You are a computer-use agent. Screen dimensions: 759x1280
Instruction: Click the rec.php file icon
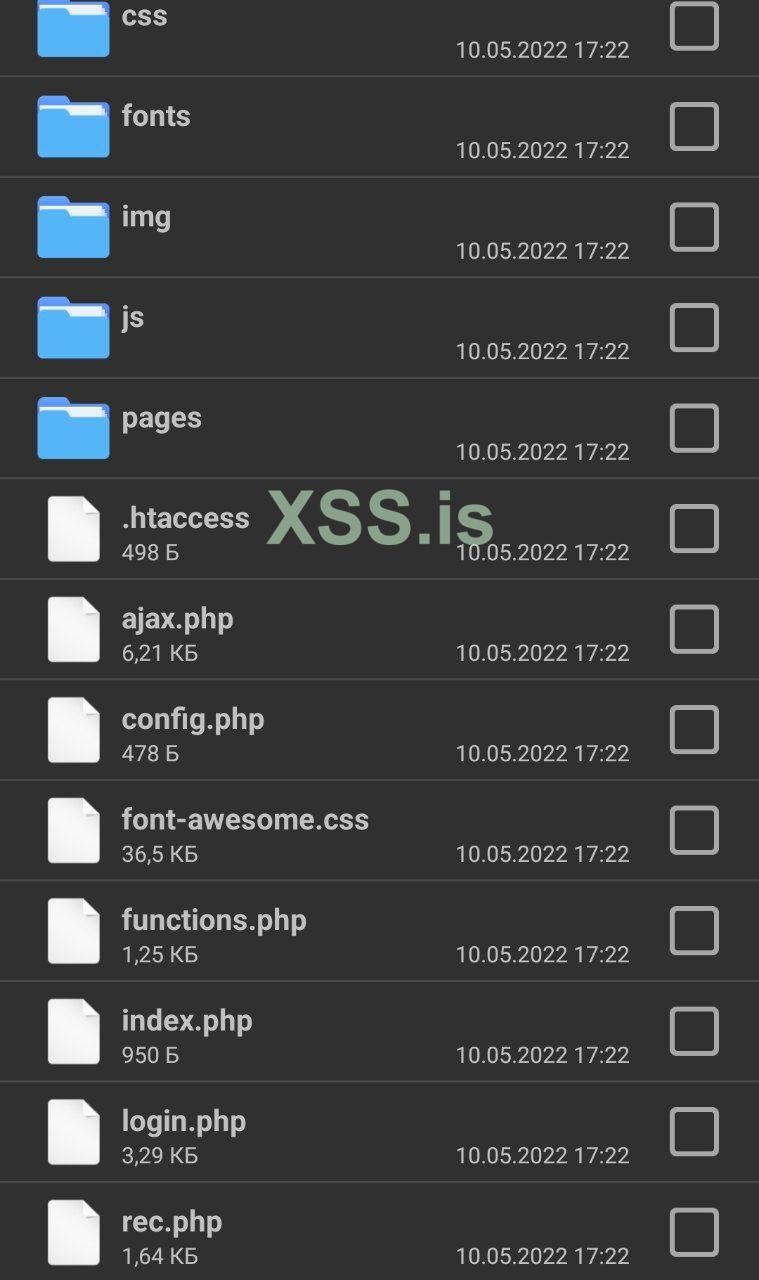[74, 1232]
